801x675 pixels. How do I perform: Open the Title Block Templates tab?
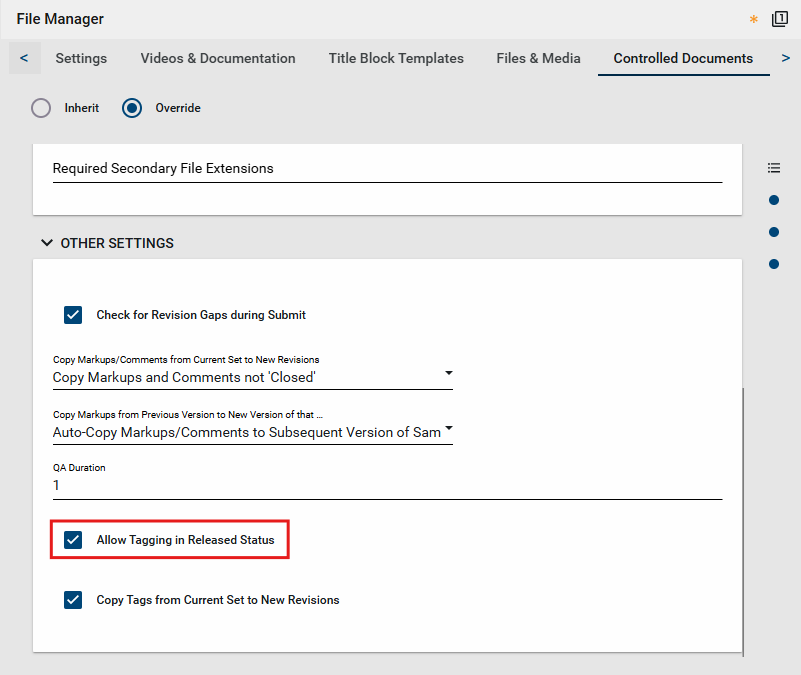point(396,58)
